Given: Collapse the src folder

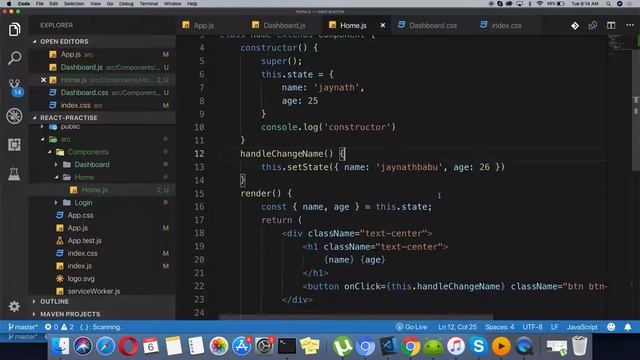Looking at the screenshot, I should click(65, 139).
